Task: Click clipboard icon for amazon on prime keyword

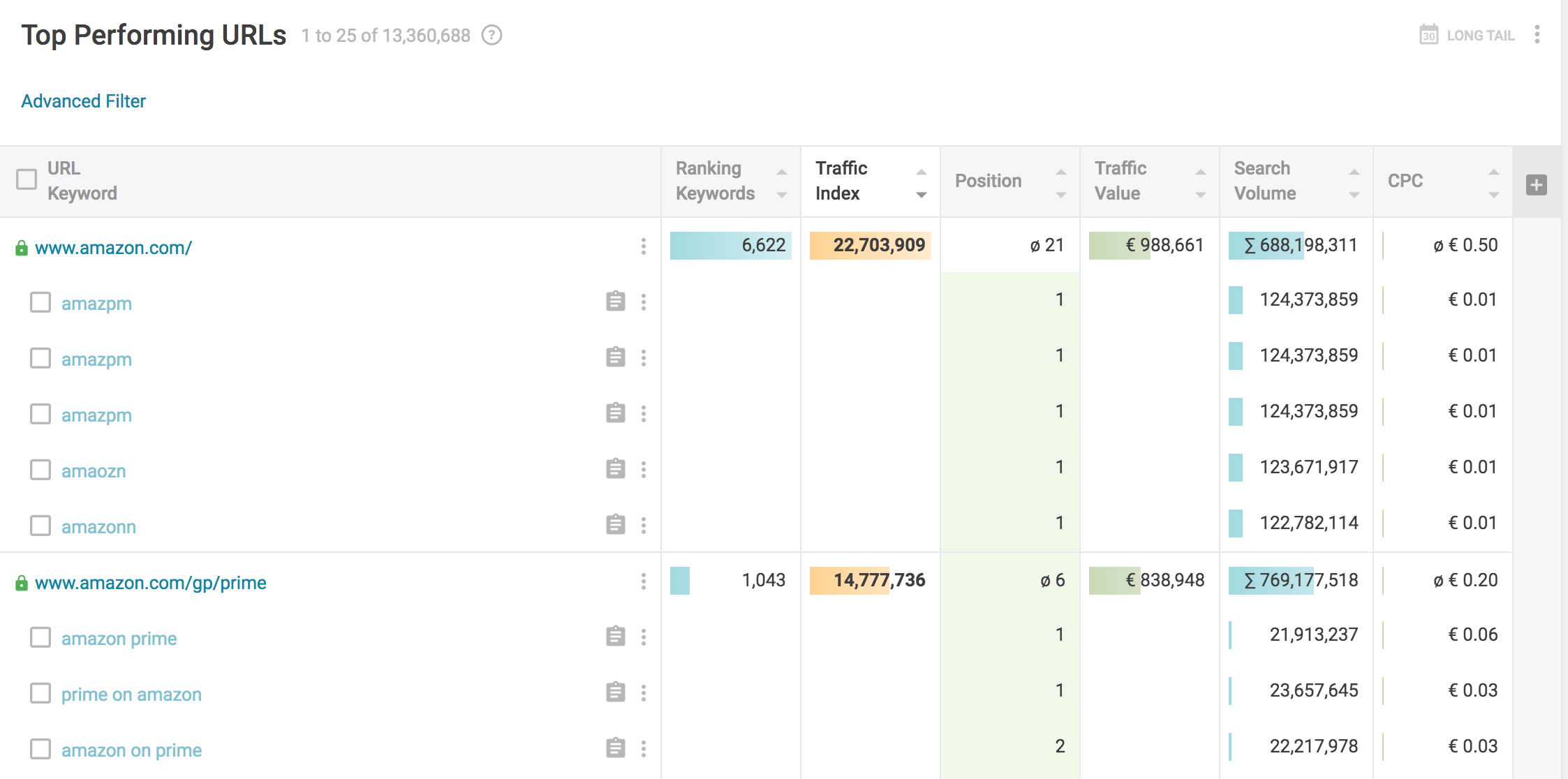Action: coord(615,748)
